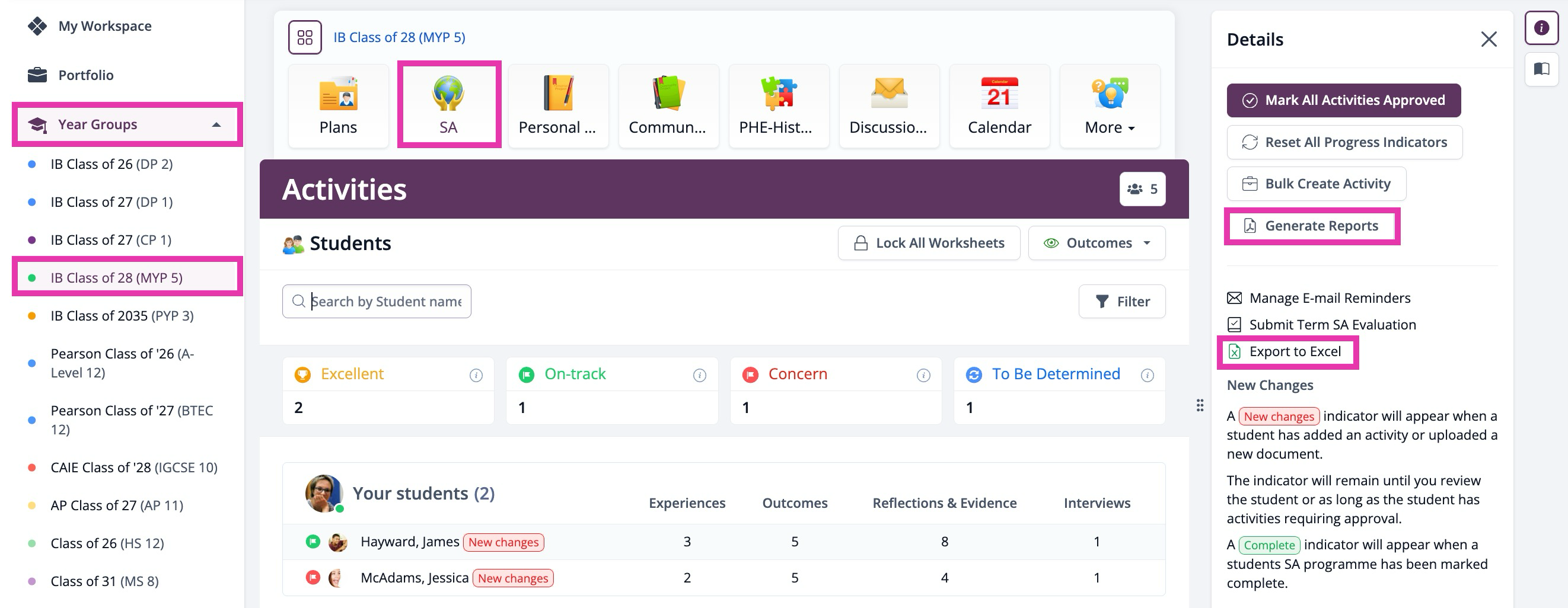Open the Outcomes dropdown

point(1097,243)
